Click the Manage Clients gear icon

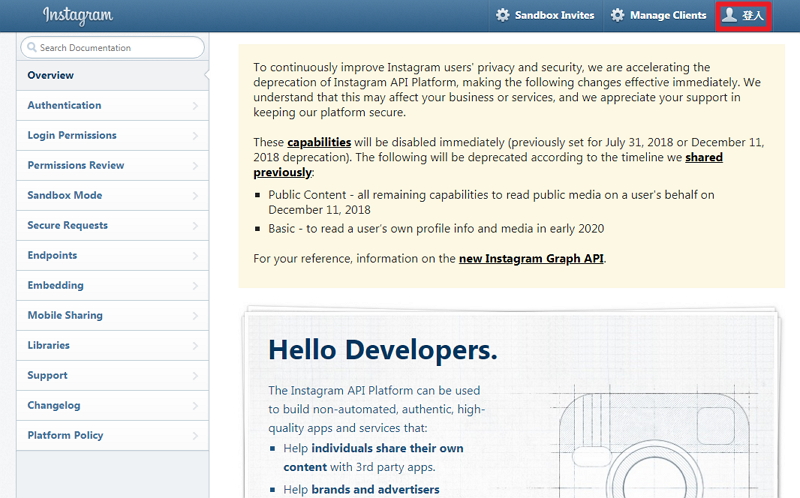coord(617,15)
